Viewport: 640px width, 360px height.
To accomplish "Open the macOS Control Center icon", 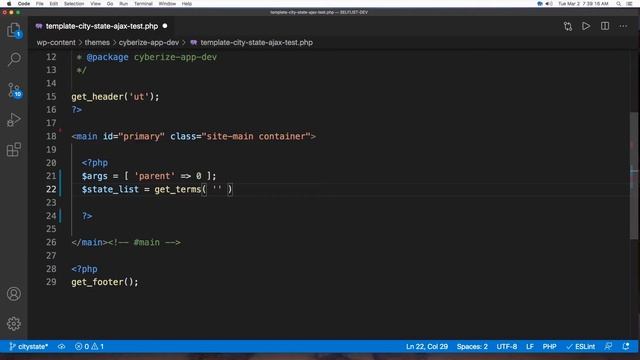I will point(629,4).
